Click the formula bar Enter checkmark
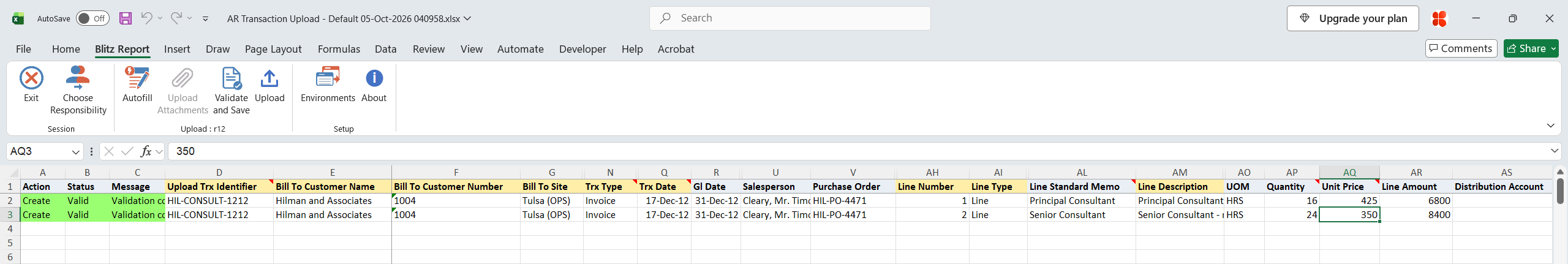 127,151
